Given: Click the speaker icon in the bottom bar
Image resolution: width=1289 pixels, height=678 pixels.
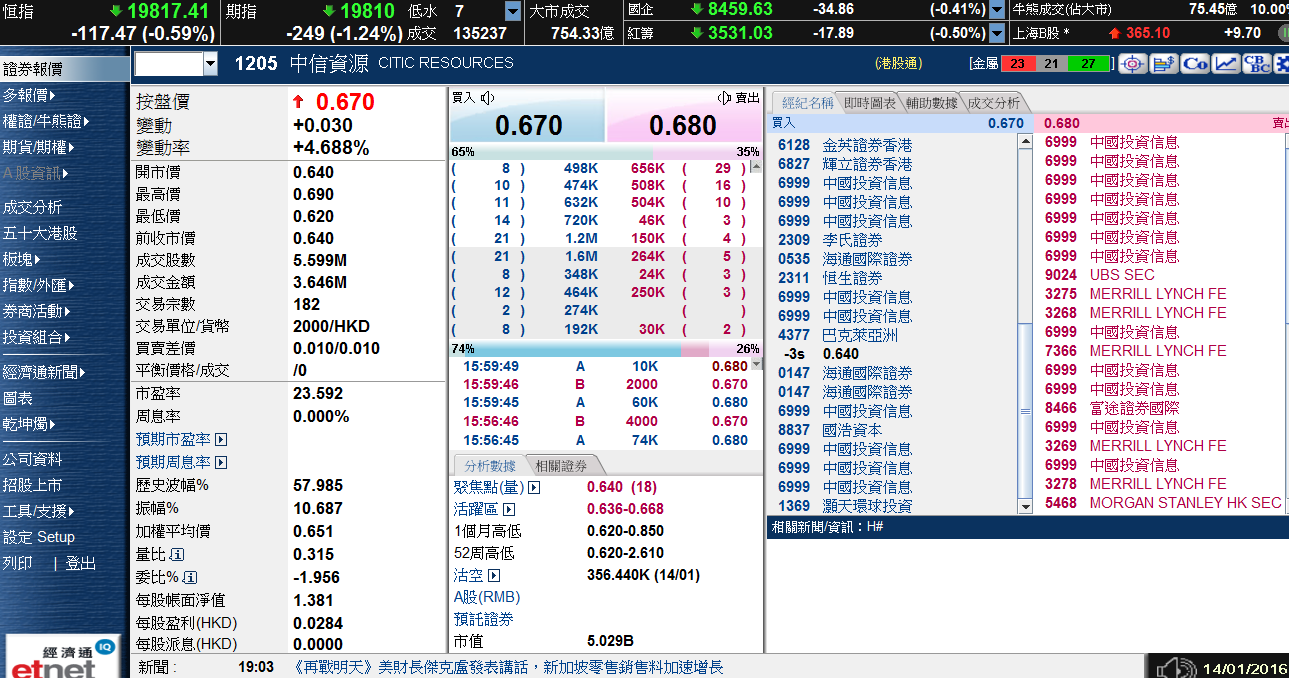Looking at the screenshot, I should 1176,667.
